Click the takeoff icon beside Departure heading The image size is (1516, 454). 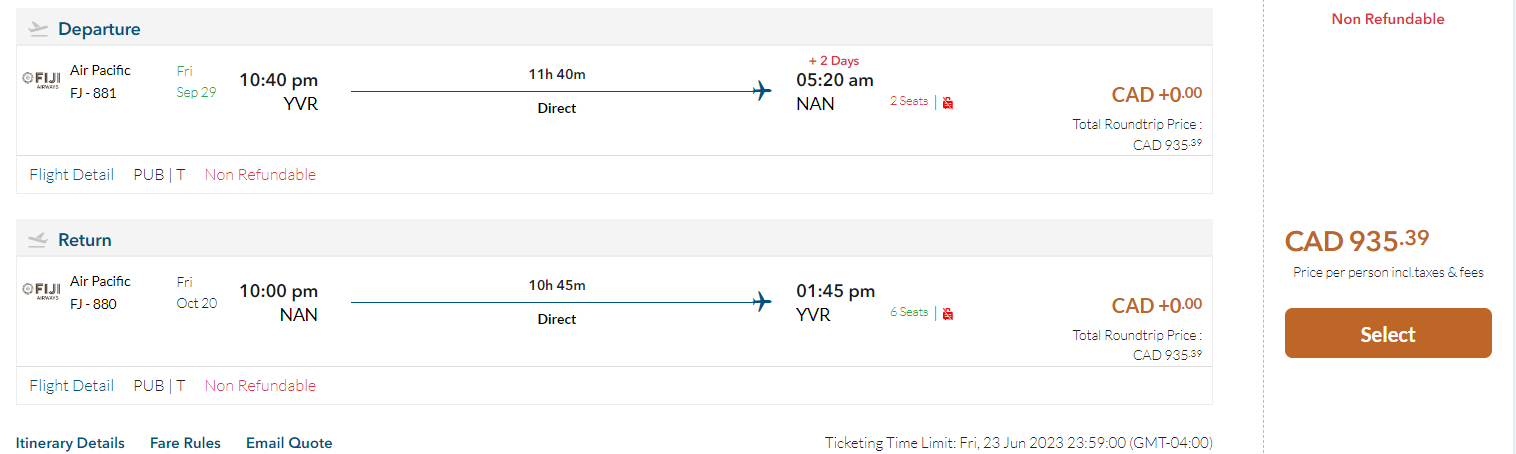click(x=38, y=29)
